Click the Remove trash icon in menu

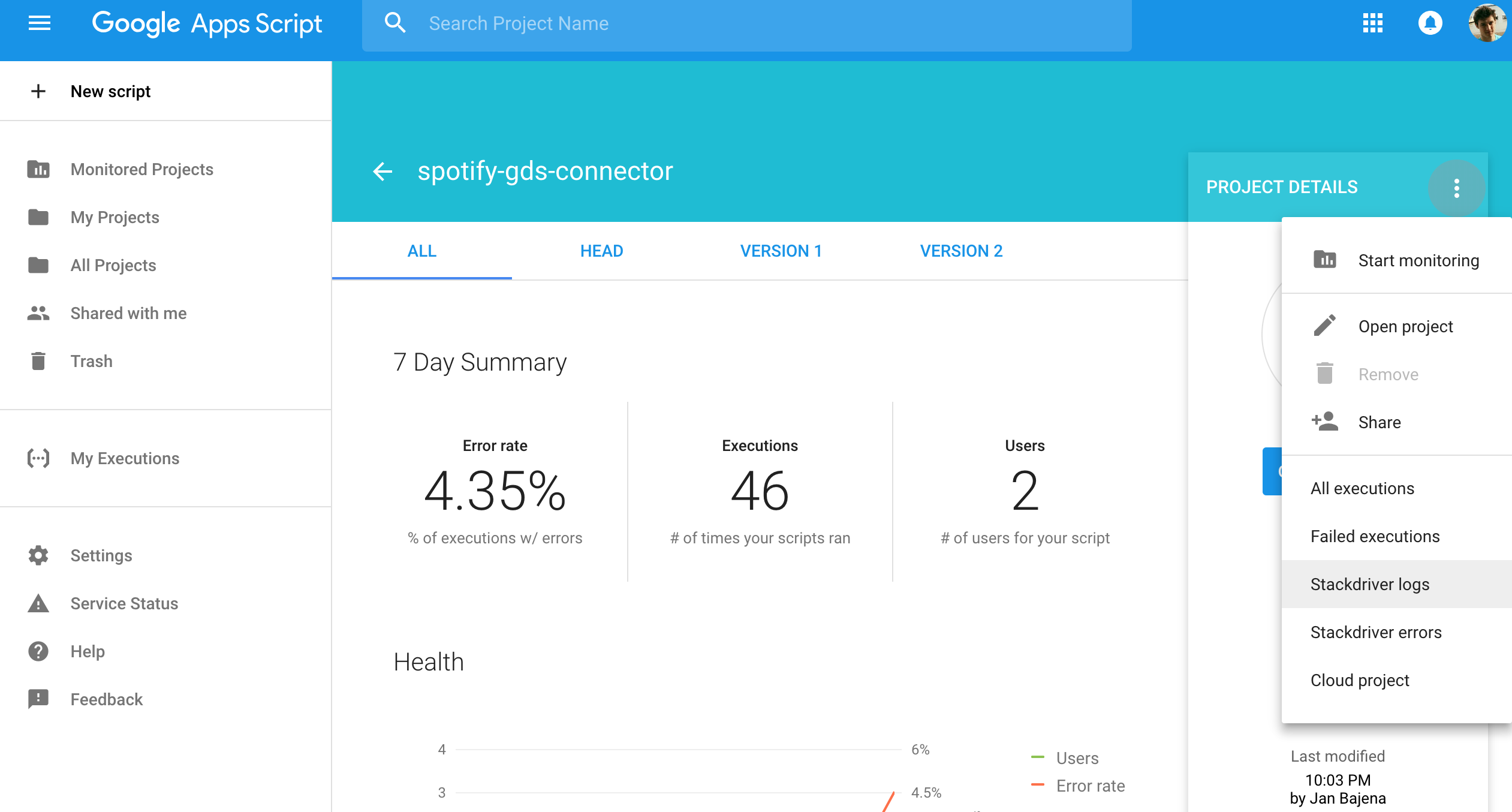pyautogui.click(x=1325, y=374)
